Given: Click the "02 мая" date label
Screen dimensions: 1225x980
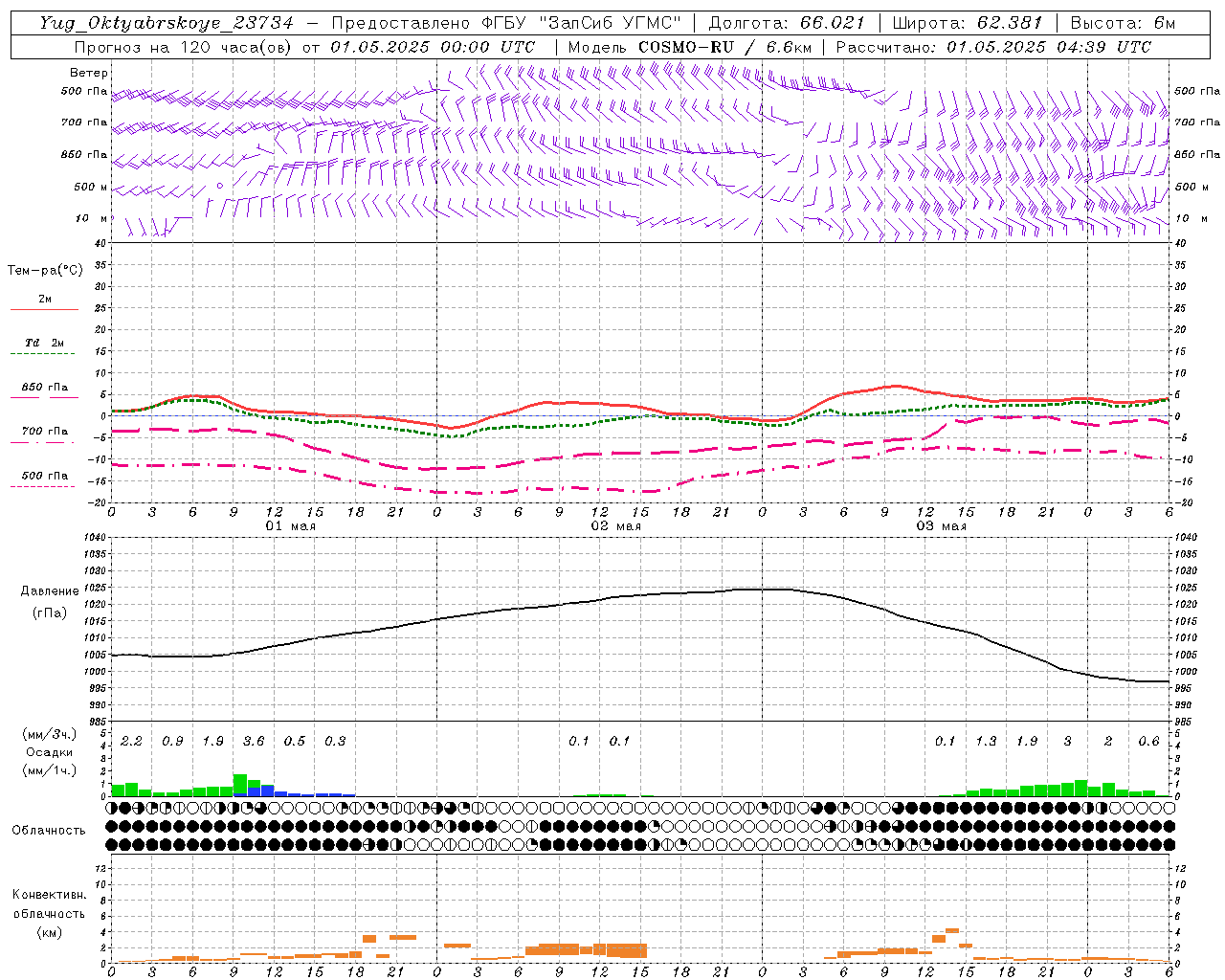Looking at the screenshot, I should (x=616, y=526).
